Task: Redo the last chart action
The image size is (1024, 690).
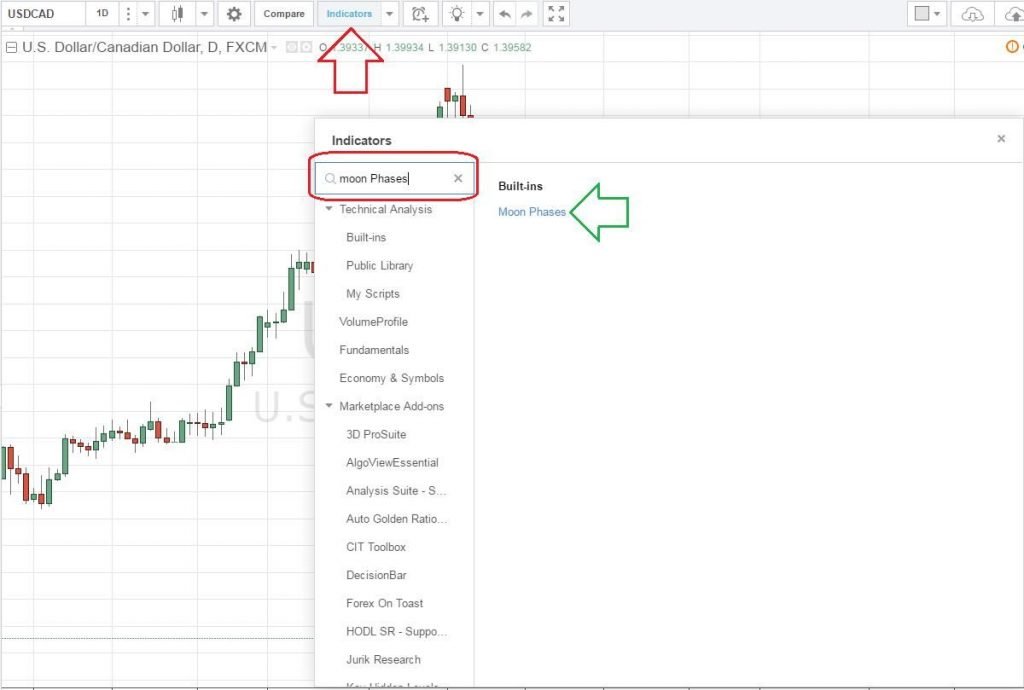Action: point(528,13)
